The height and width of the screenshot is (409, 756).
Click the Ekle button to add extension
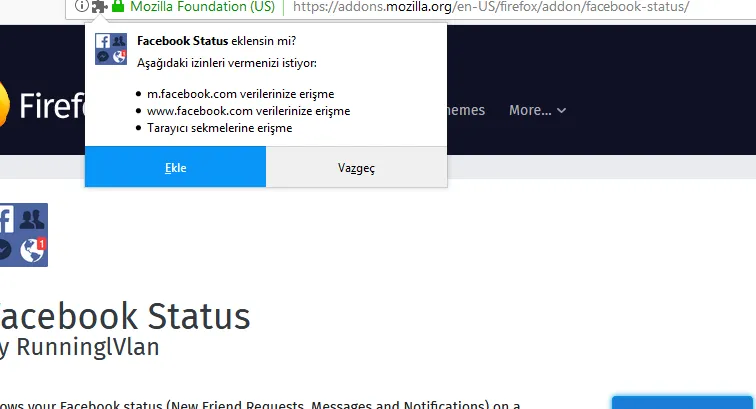click(176, 167)
